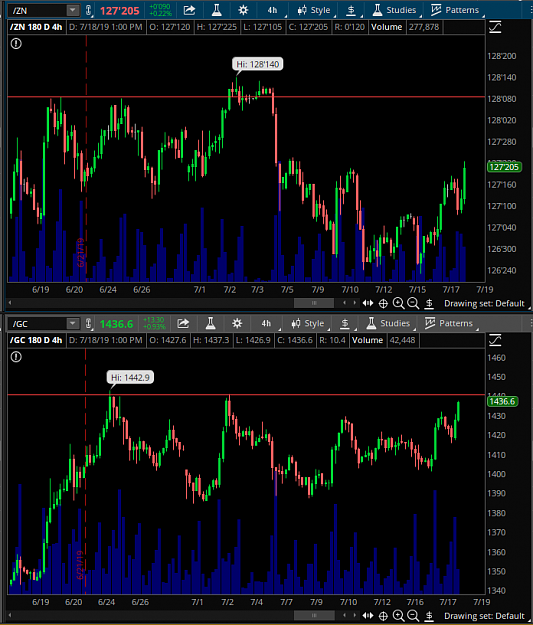The image size is (533, 625).
Task: Click Hi: 1442.9 bubble on /GC chart
Action: click(130, 377)
